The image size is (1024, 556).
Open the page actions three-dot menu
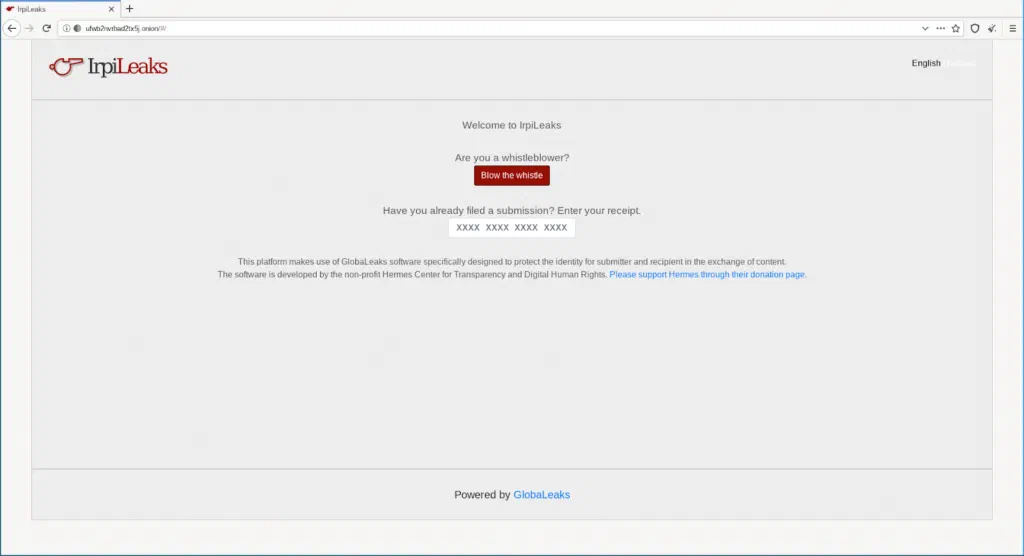tap(940, 28)
